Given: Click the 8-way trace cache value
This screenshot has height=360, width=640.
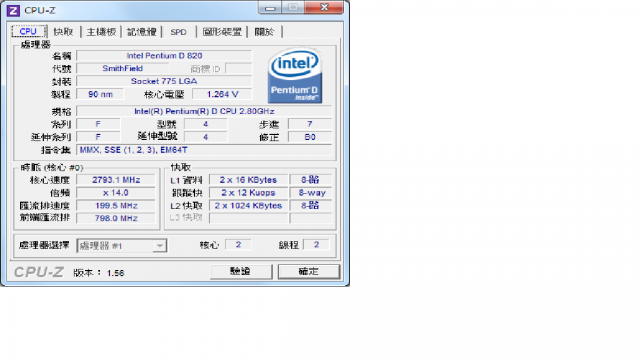Looking at the screenshot, I should coord(311,193).
